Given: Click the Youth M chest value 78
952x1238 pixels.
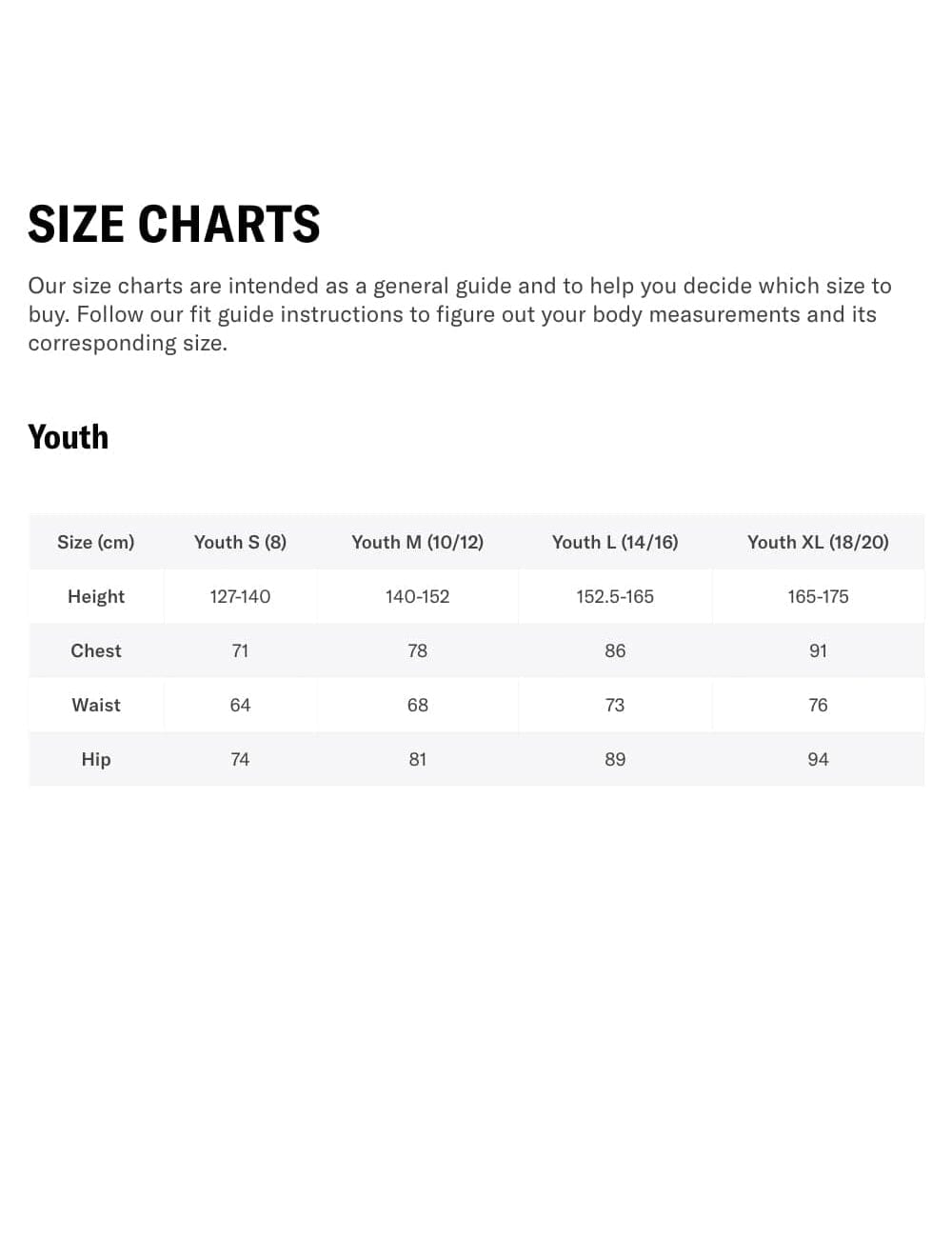Looking at the screenshot, I should (417, 650).
